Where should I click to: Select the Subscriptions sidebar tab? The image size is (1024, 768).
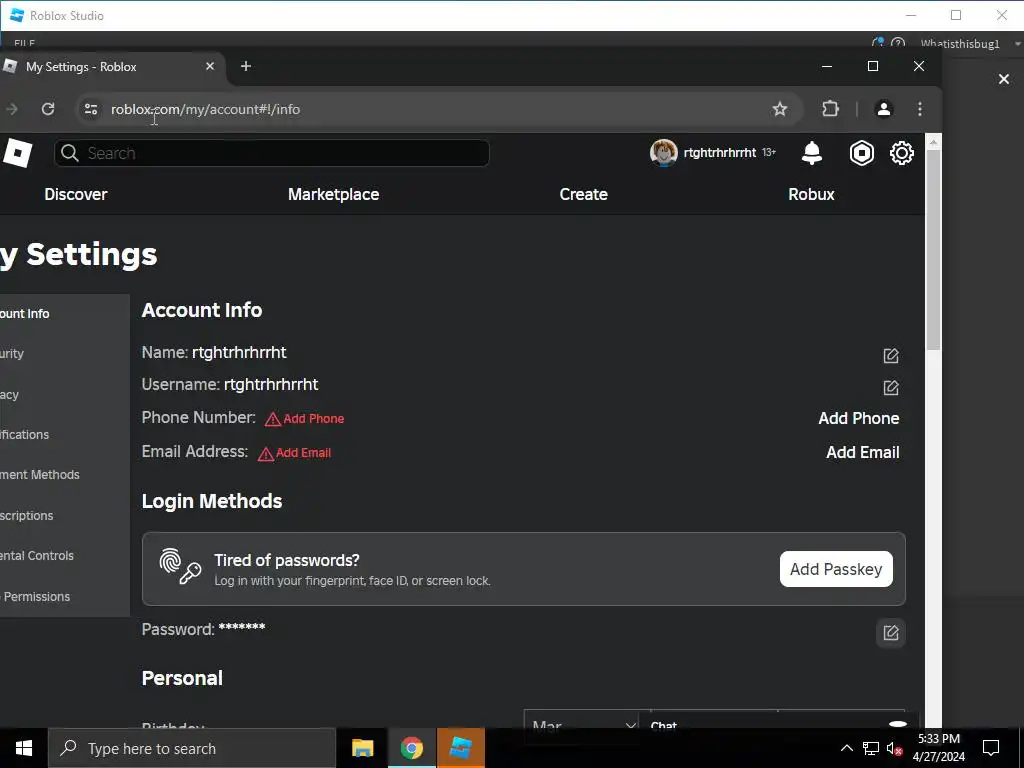tap(65, 515)
